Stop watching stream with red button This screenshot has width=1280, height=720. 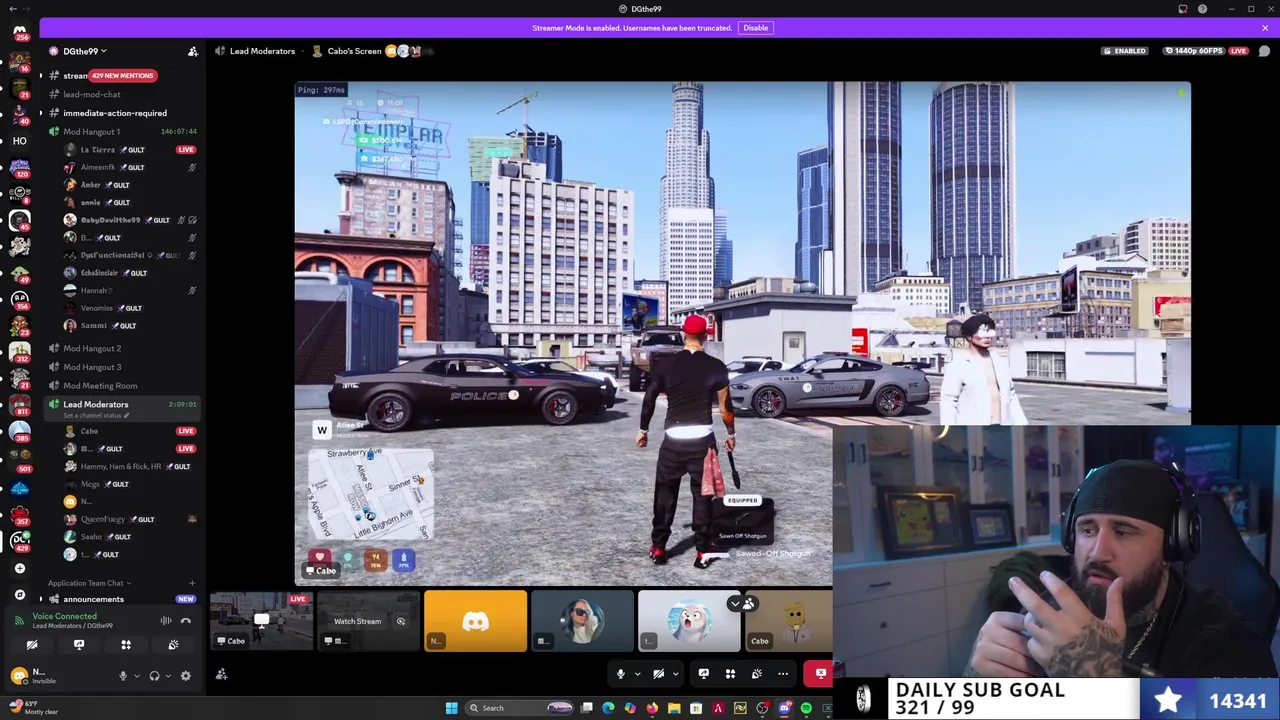(x=820, y=674)
